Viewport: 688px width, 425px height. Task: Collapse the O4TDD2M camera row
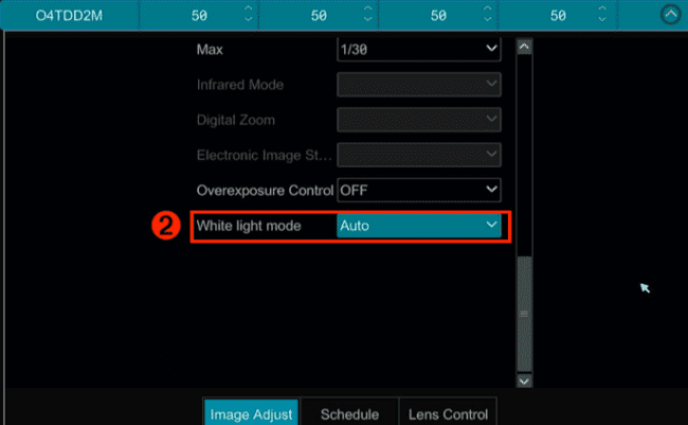670,15
